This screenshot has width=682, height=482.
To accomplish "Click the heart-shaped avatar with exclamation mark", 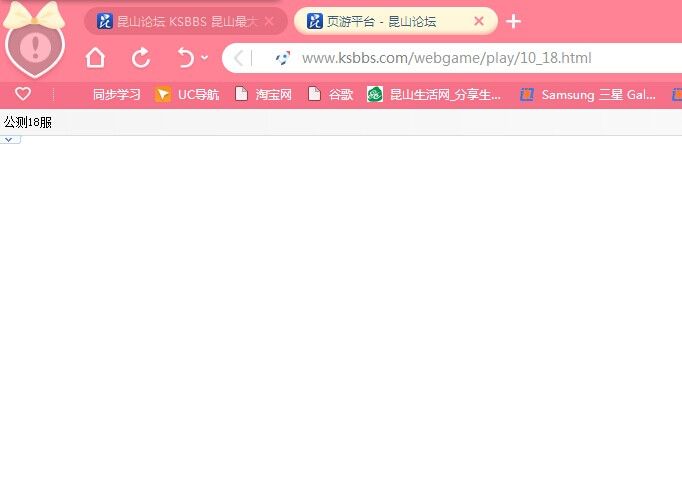I will [35, 48].
